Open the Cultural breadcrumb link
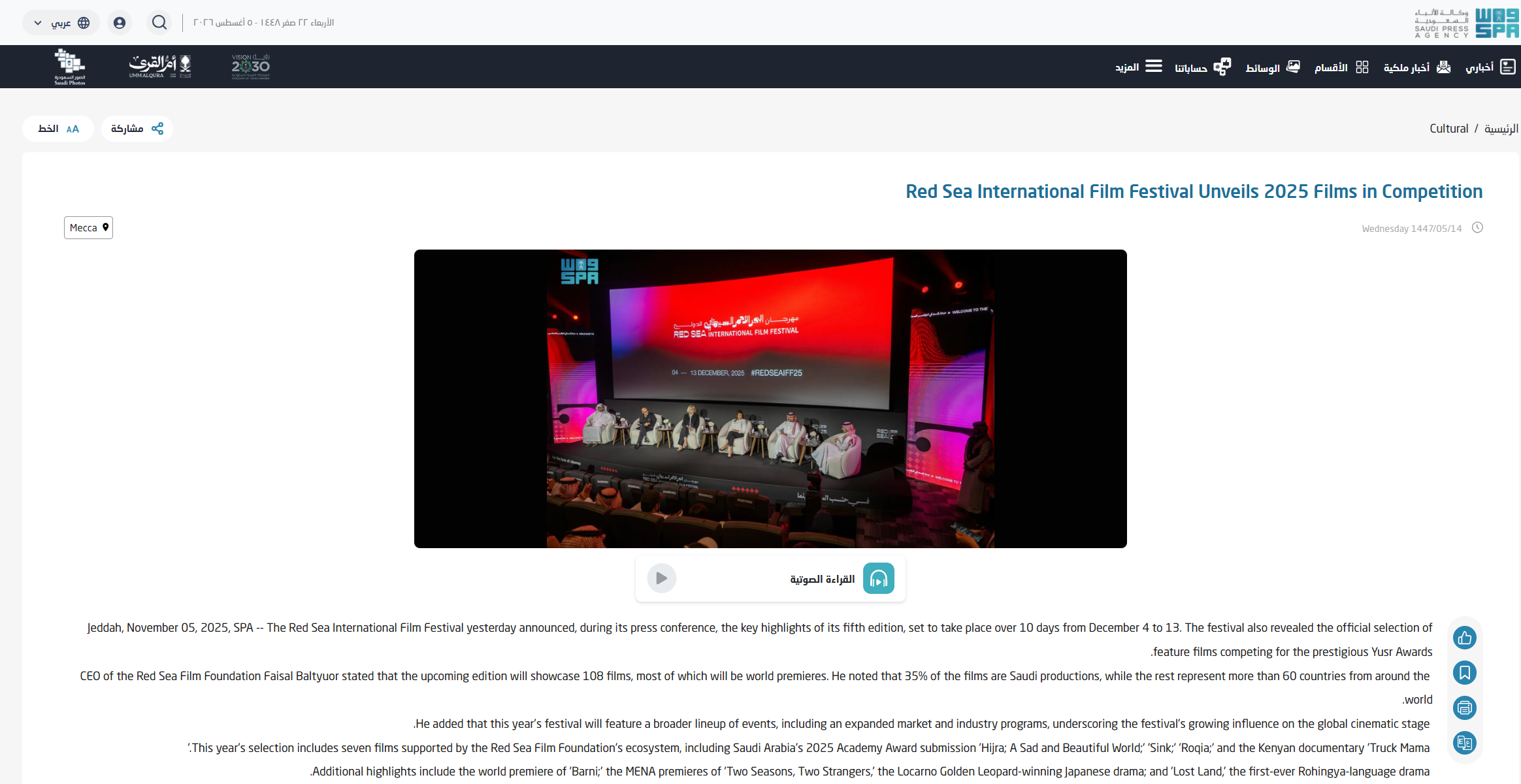1521x784 pixels. tap(1448, 129)
